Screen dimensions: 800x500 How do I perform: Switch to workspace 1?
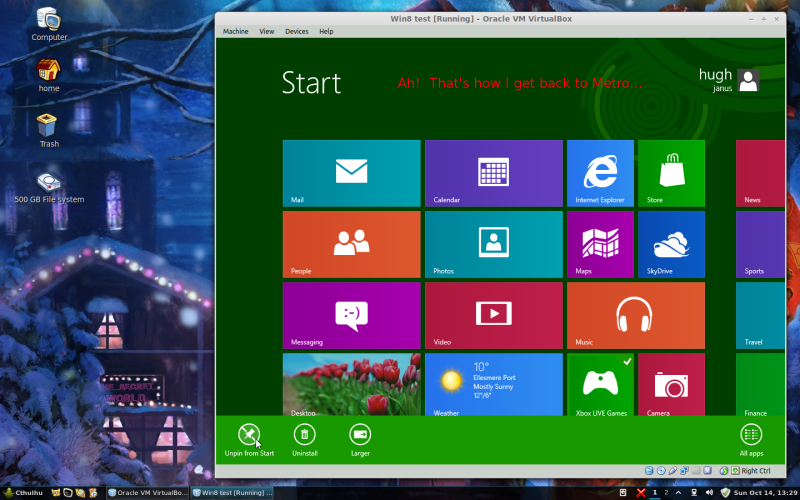click(x=655, y=492)
